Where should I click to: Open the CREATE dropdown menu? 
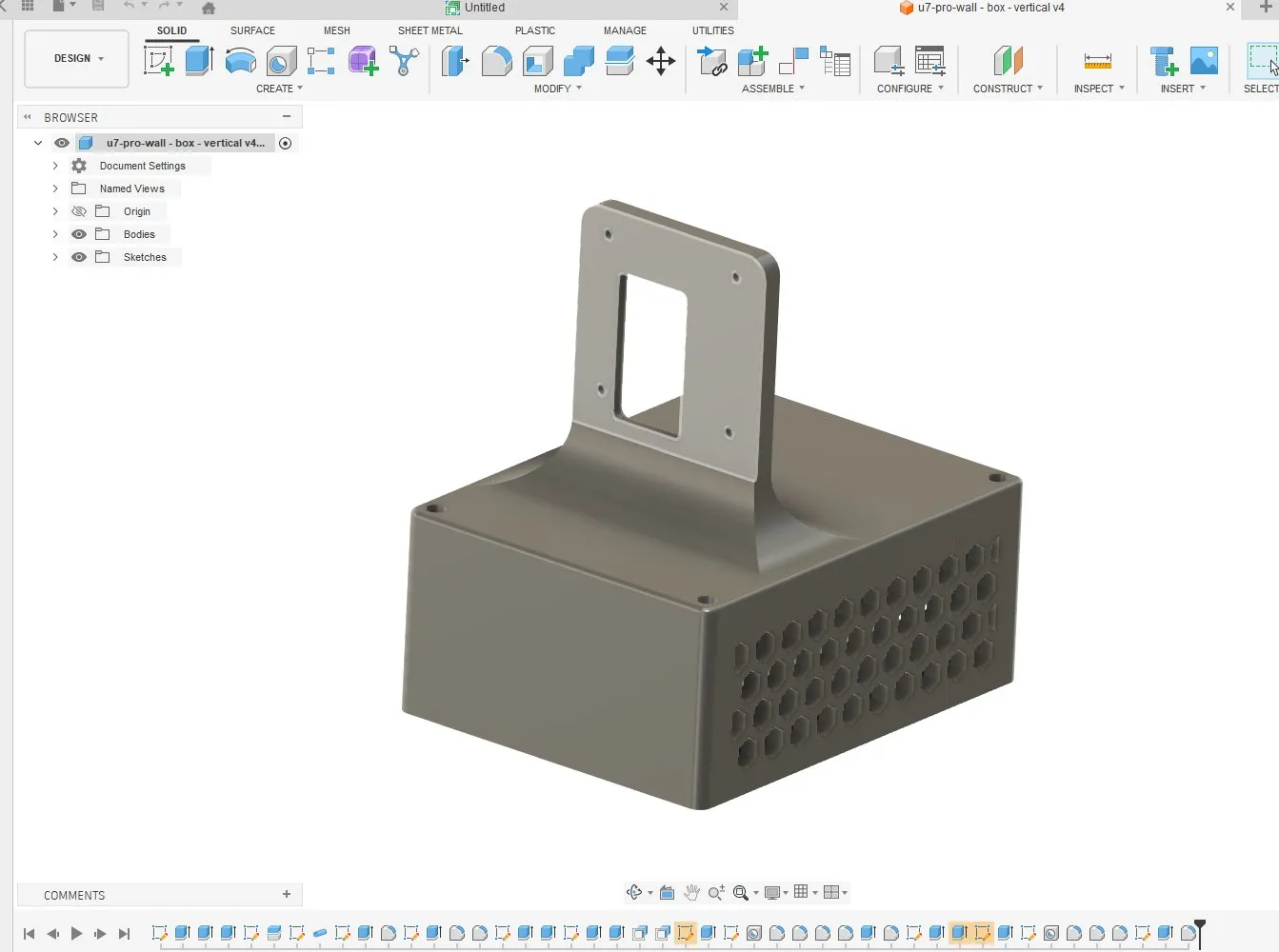pyautogui.click(x=279, y=89)
